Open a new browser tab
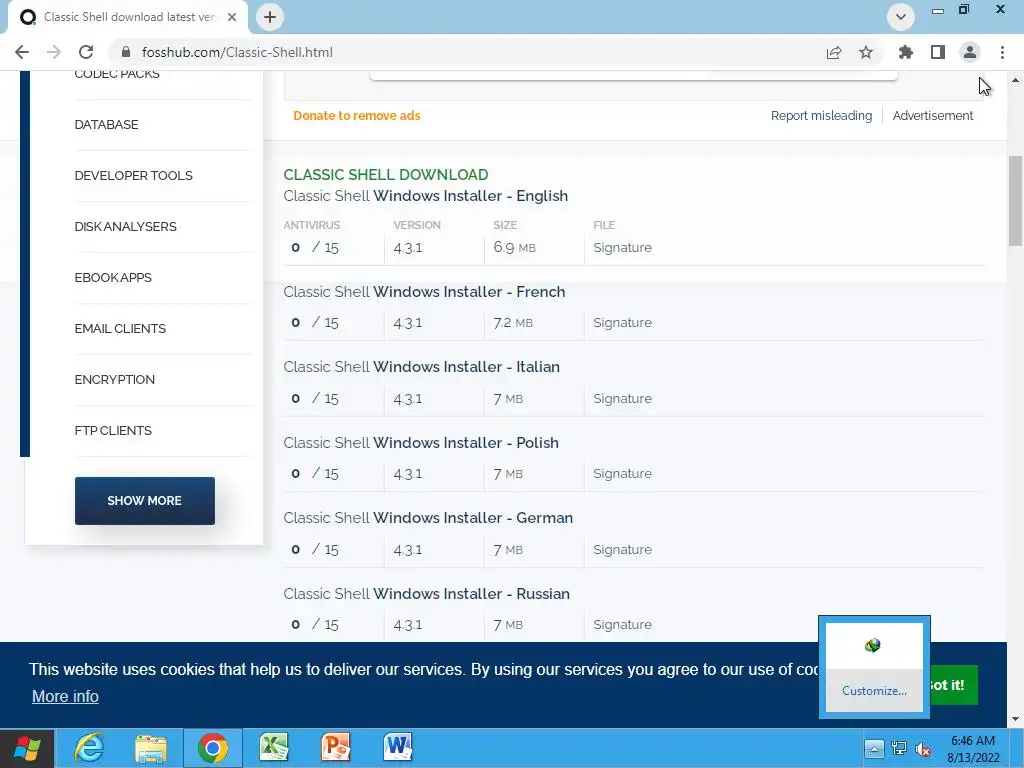 (270, 17)
